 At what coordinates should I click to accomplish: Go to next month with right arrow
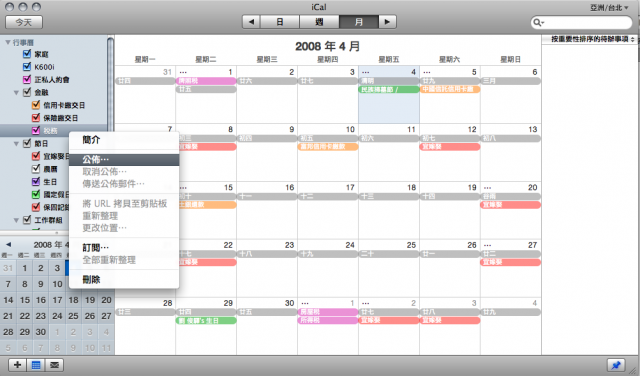point(387,22)
